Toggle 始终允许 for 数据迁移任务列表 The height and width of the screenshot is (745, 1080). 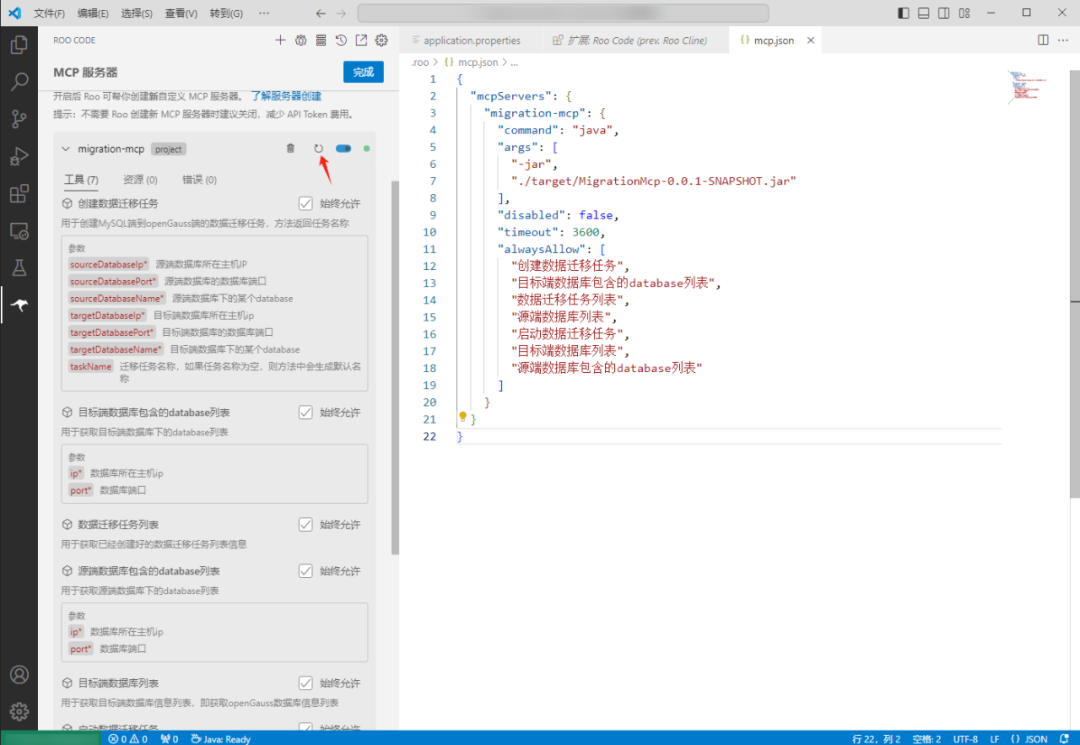click(x=306, y=525)
